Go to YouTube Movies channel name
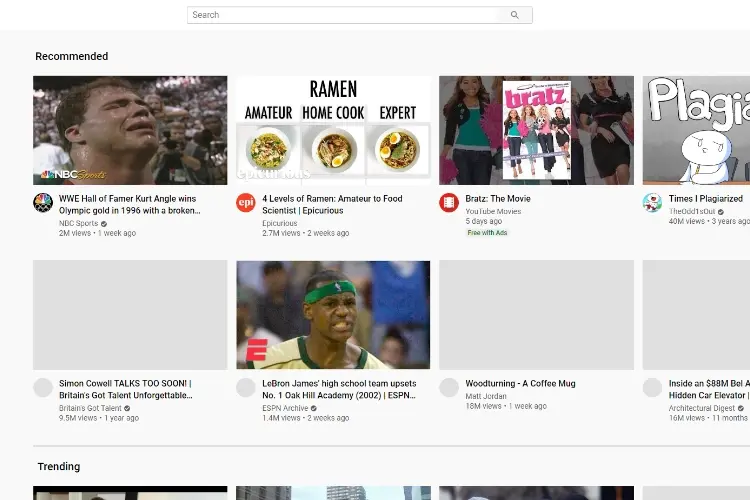The width and height of the screenshot is (750, 500). [493, 211]
